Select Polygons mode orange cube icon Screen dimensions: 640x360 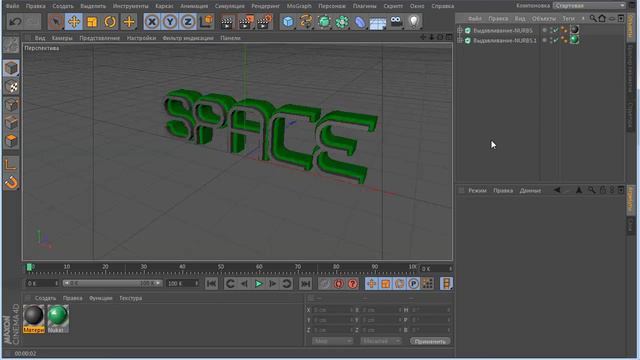tap(11, 141)
